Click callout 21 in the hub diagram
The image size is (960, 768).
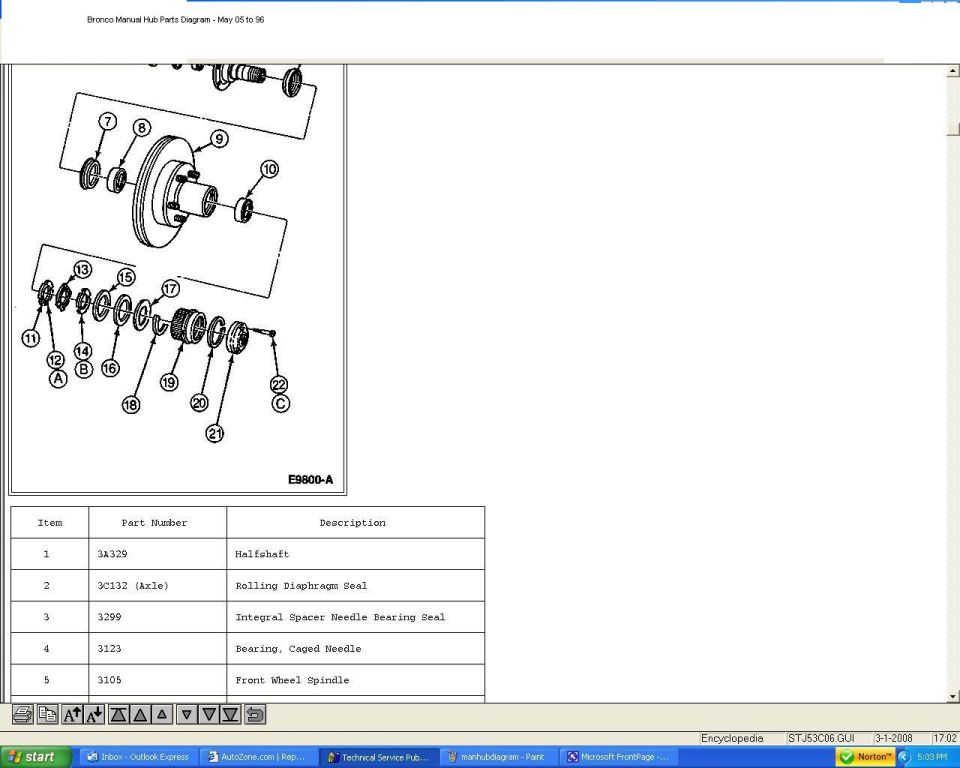pos(214,434)
